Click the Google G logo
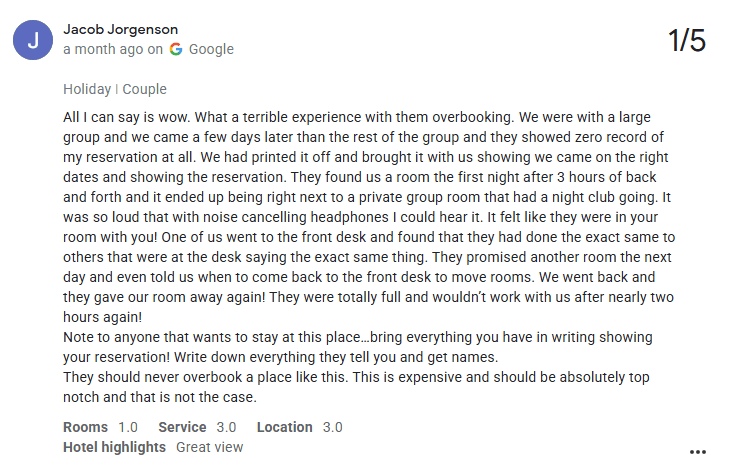Image resolution: width=739 pixels, height=463 pixels. 176,49
